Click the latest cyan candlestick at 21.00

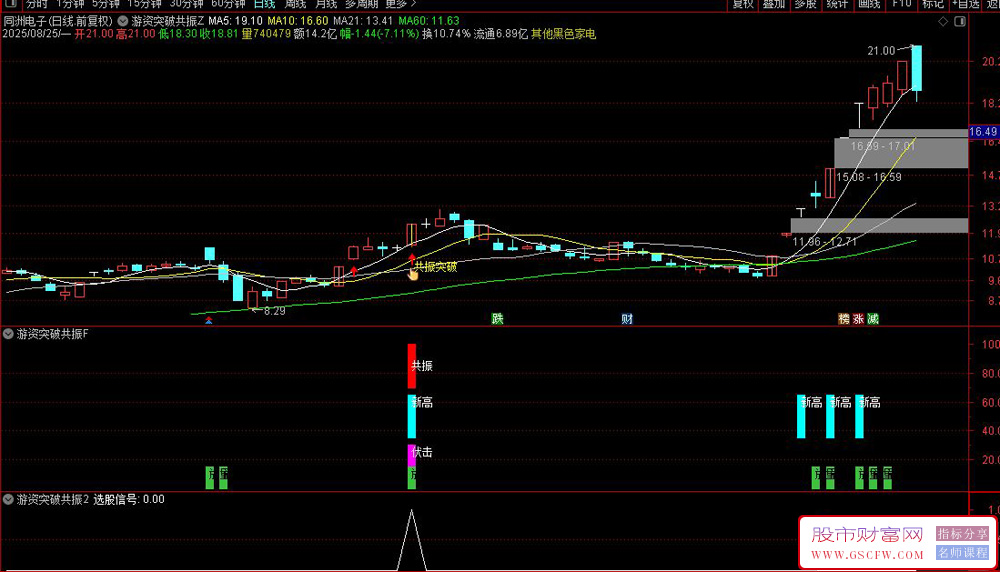(916, 68)
